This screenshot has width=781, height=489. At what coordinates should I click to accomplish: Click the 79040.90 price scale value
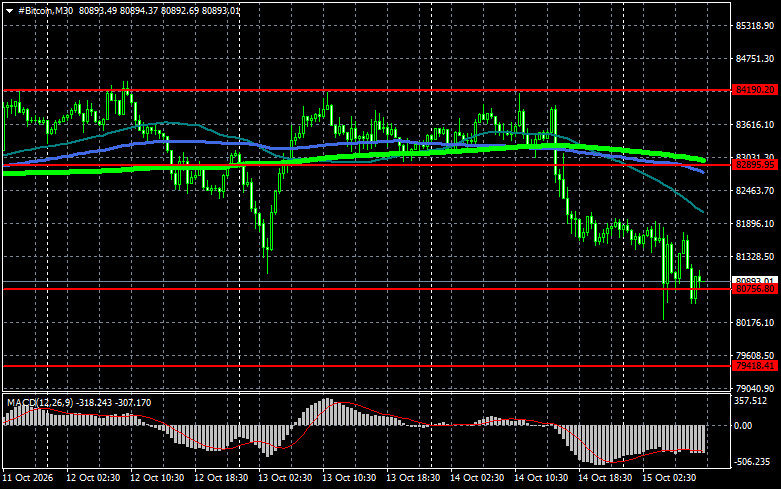point(755,388)
